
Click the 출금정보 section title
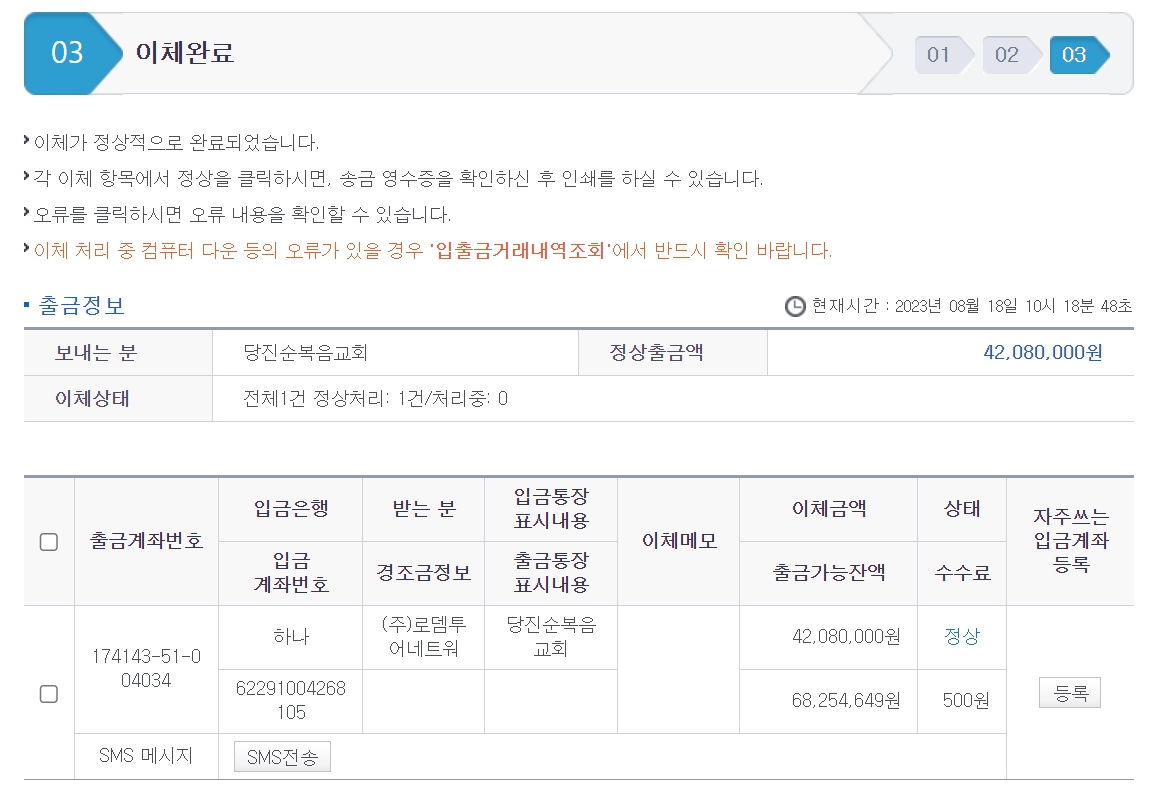(x=81, y=306)
